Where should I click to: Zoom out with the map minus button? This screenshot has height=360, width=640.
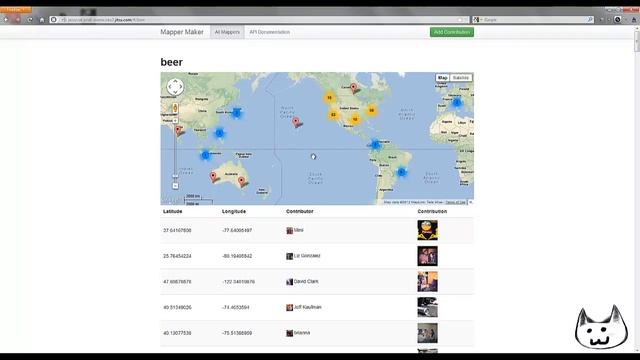tap(175, 186)
